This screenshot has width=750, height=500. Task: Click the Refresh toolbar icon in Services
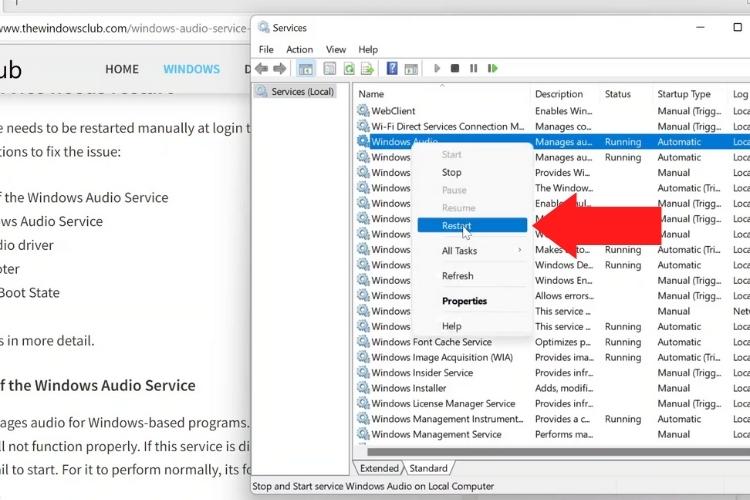pyautogui.click(x=349, y=69)
